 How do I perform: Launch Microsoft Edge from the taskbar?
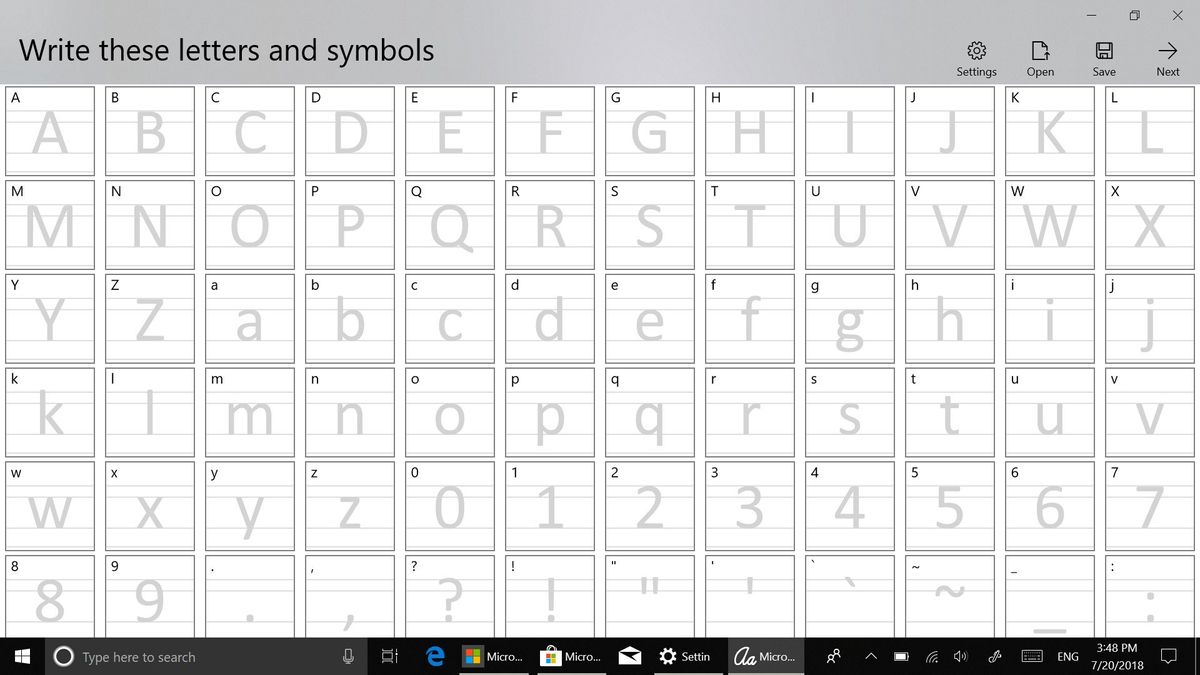coord(434,657)
